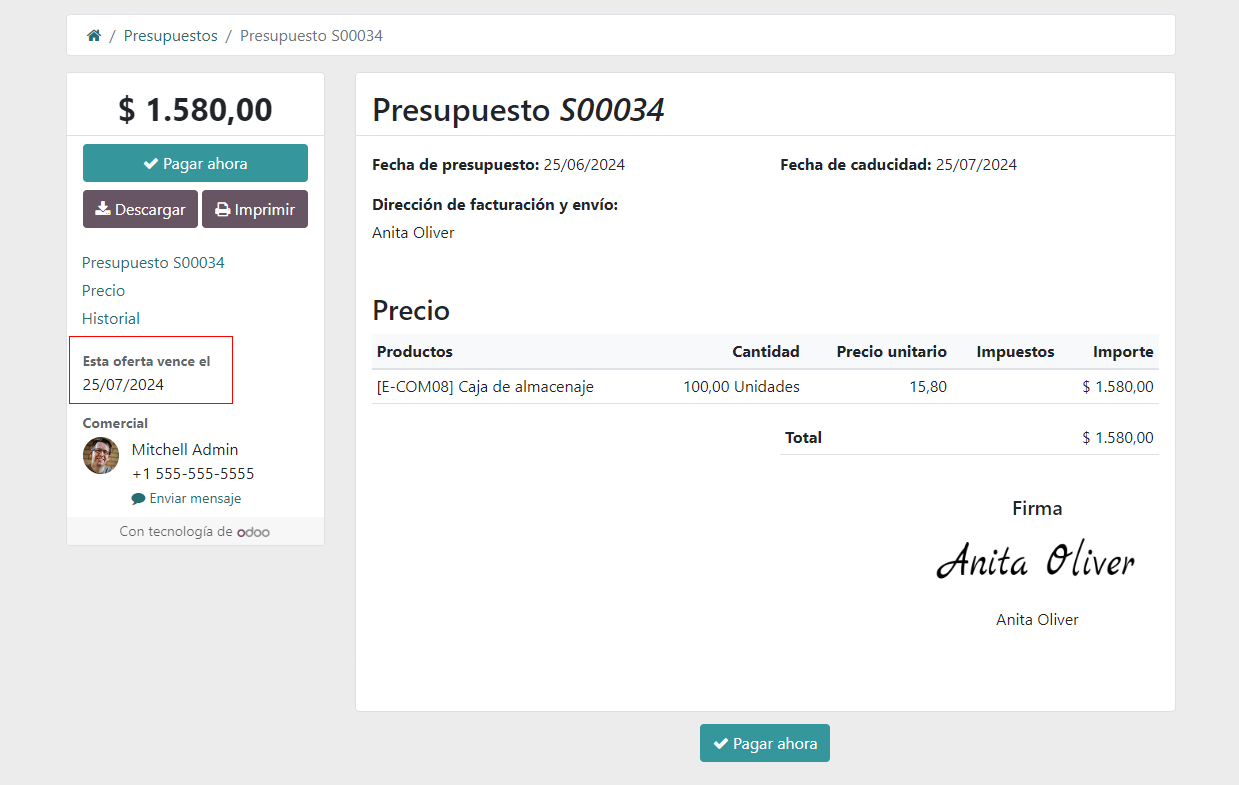Click the Anita Oliver signature image
Image resolution: width=1239 pixels, height=785 pixels.
pos(1035,560)
